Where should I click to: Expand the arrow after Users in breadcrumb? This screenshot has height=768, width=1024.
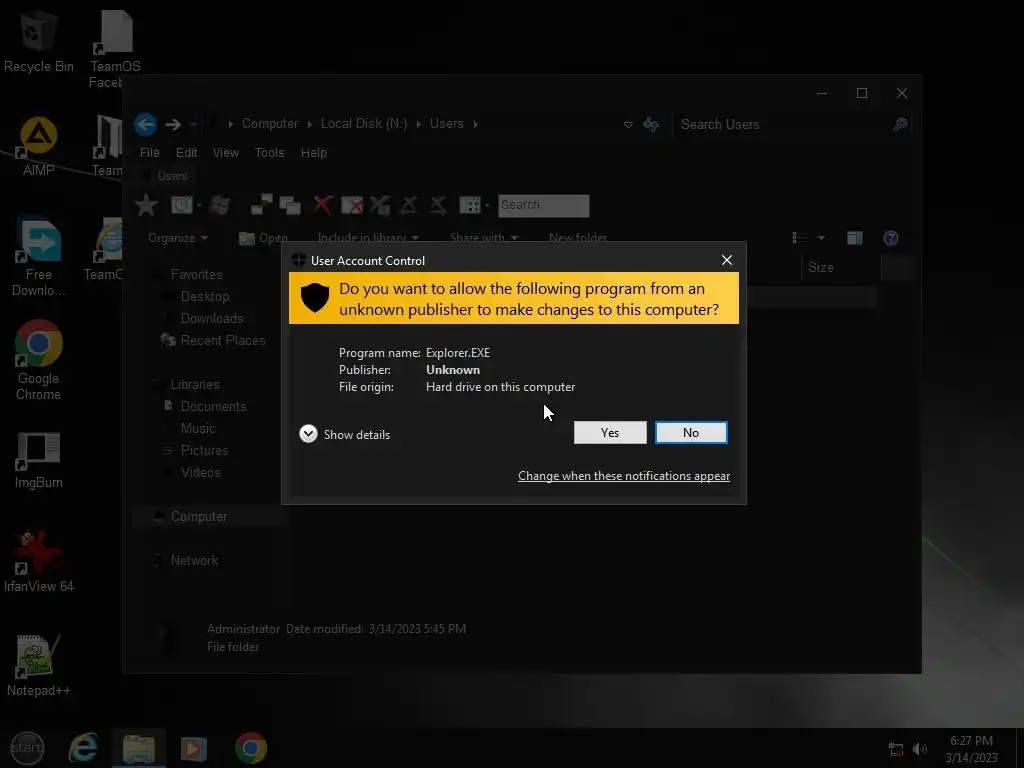(475, 124)
